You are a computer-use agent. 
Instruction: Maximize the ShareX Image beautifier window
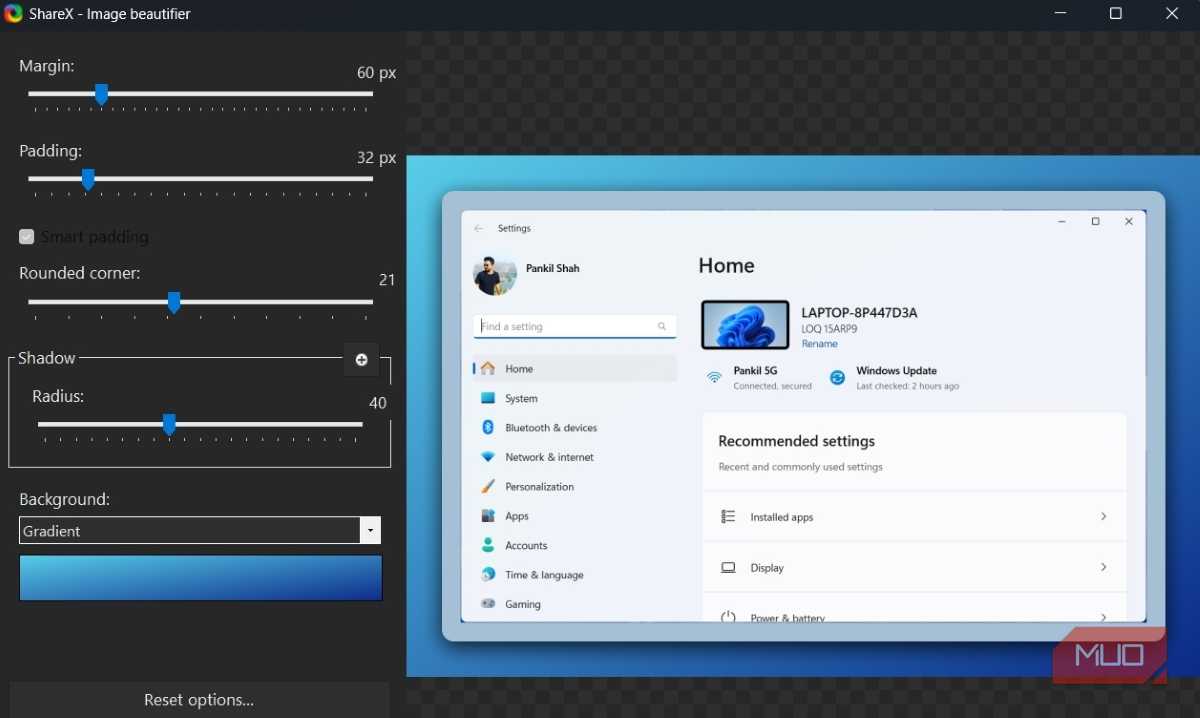pos(1116,14)
